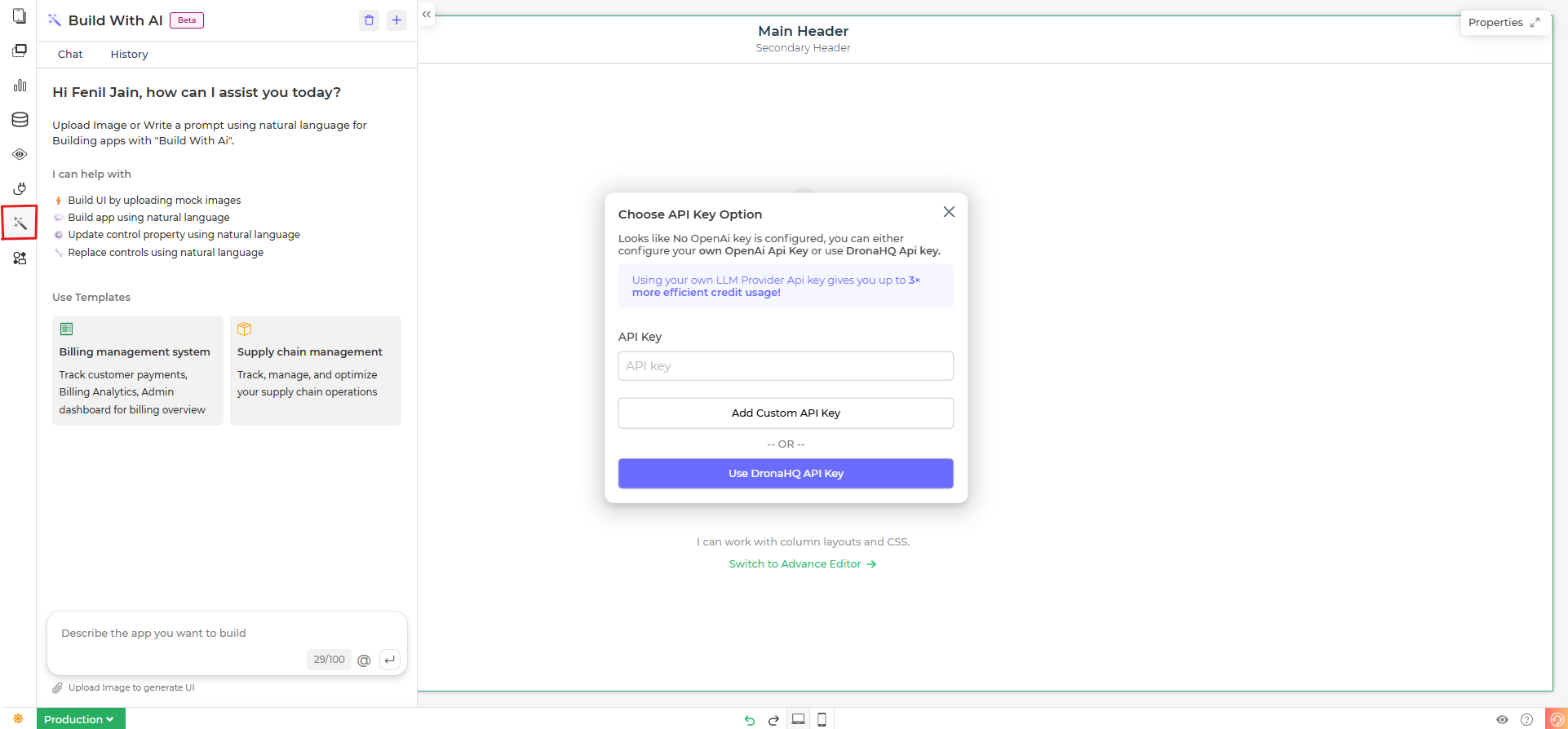Click the Secondary Header text
The width and height of the screenshot is (1568, 729).
[x=803, y=48]
